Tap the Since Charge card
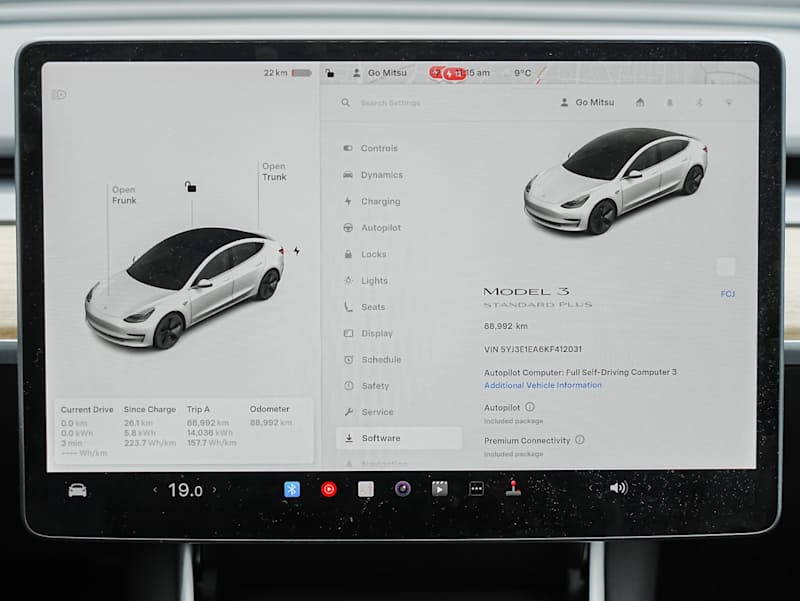The width and height of the screenshot is (800, 601). 149,426
